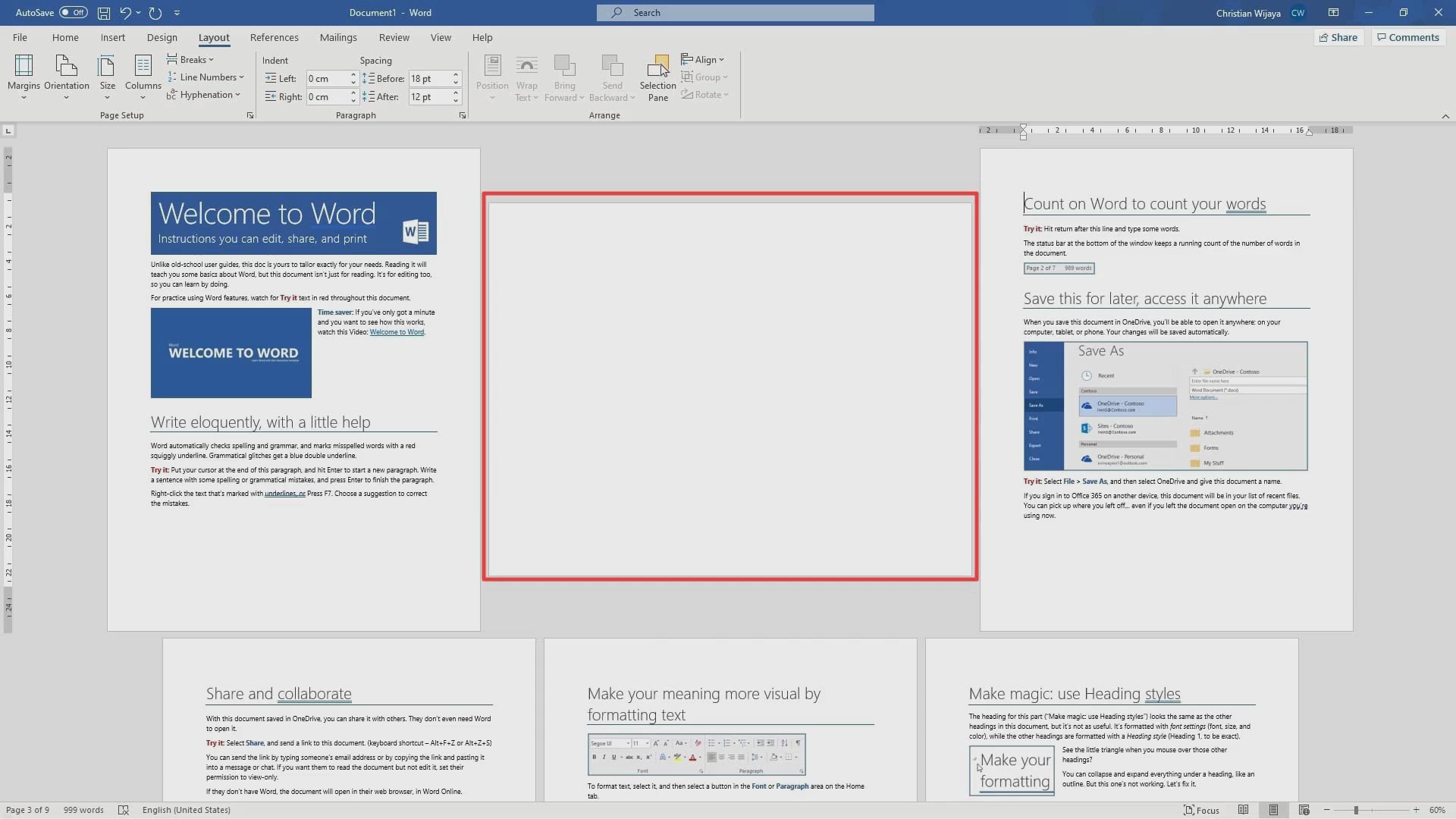
Task: Click the English (United States) language indicator
Action: click(x=187, y=810)
